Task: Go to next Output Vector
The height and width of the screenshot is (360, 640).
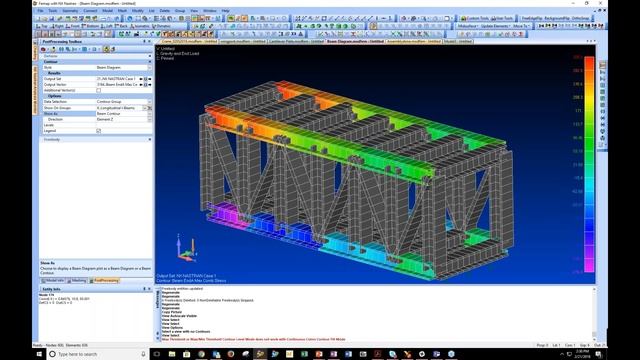Action: [x=149, y=84]
